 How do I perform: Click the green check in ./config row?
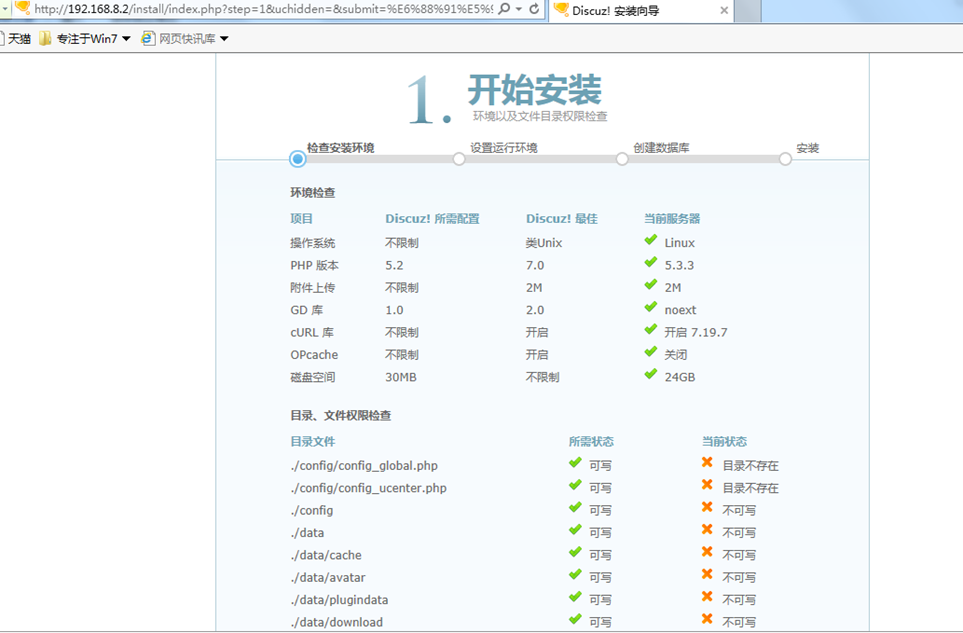575,508
